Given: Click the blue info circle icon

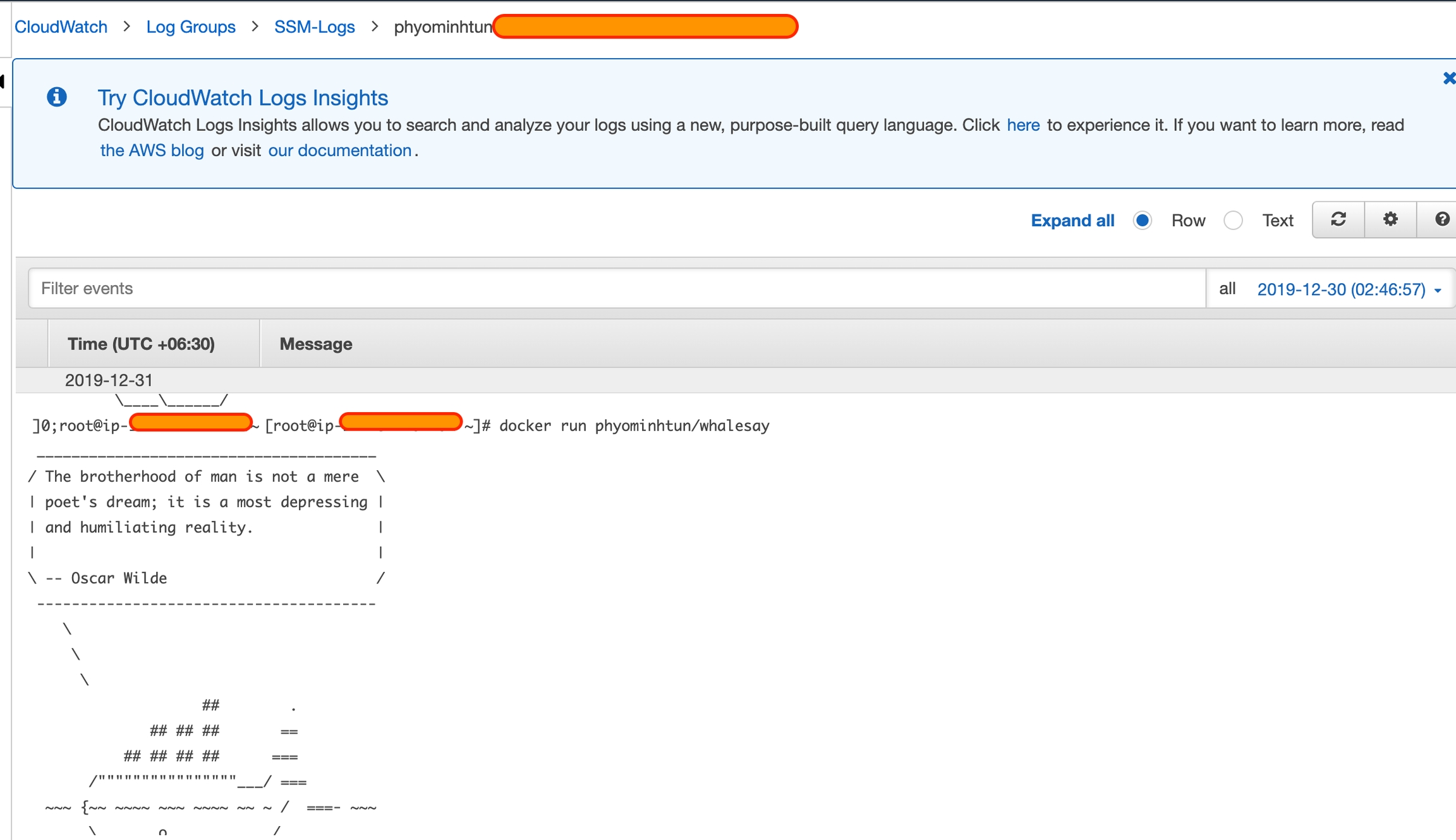Looking at the screenshot, I should pos(57,97).
